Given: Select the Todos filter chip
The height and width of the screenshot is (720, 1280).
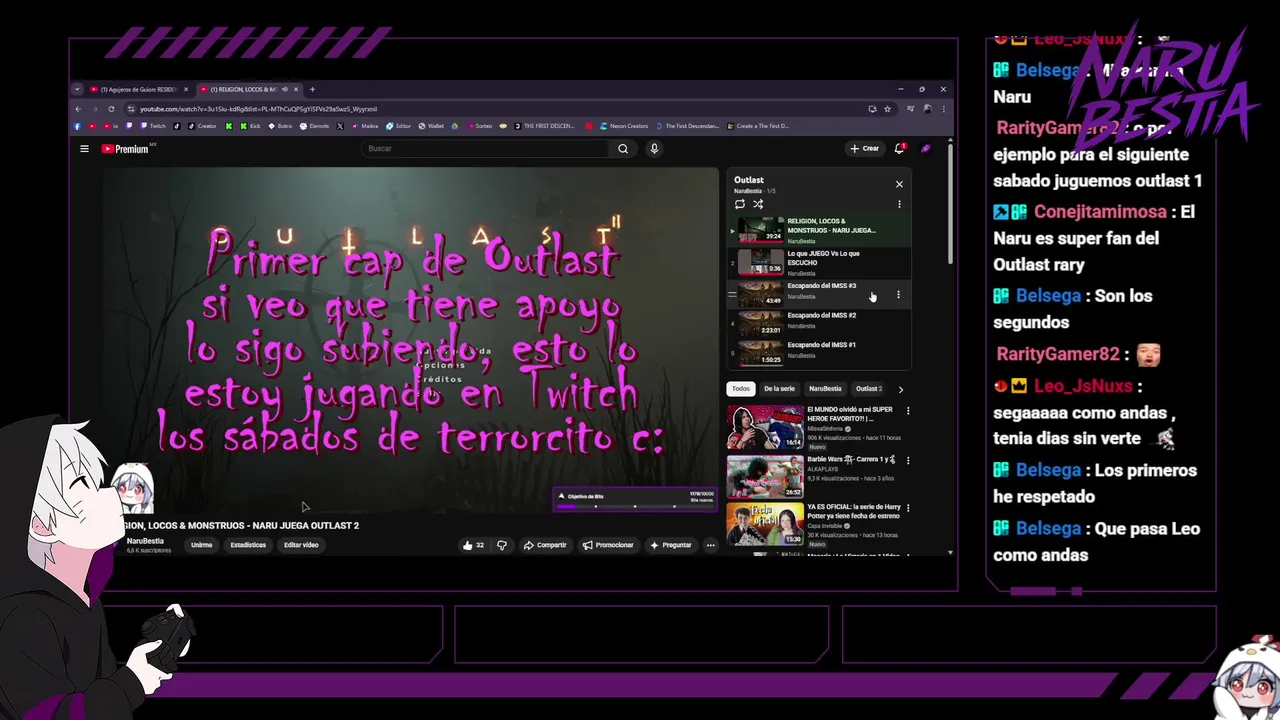Looking at the screenshot, I should [x=740, y=389].
